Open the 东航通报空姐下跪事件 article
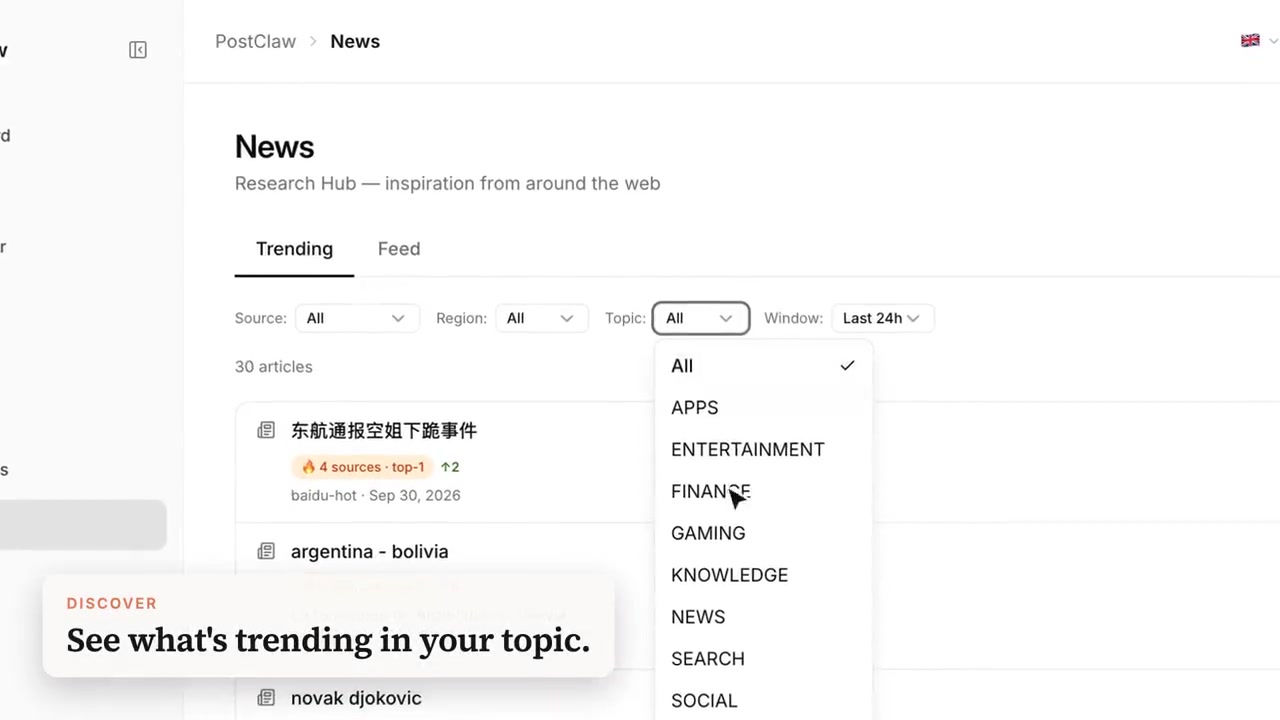 (384, 430)
